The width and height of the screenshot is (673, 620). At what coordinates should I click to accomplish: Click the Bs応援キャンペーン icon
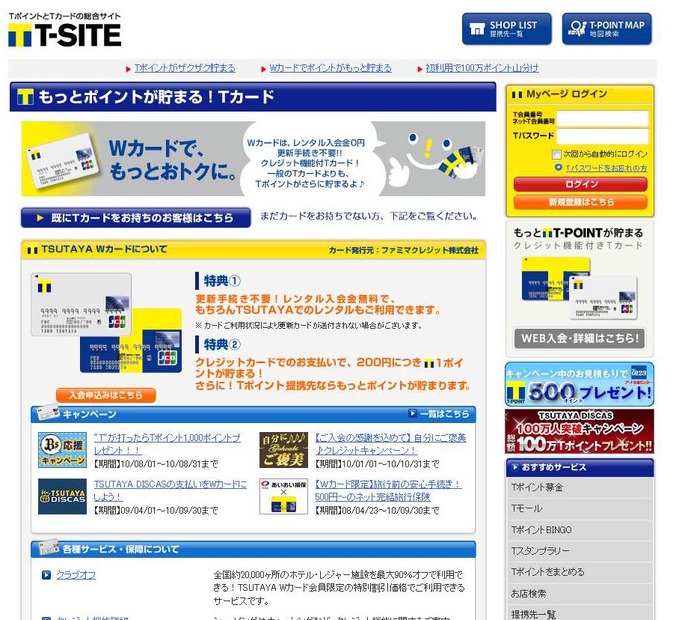click(x=62, y=450)
